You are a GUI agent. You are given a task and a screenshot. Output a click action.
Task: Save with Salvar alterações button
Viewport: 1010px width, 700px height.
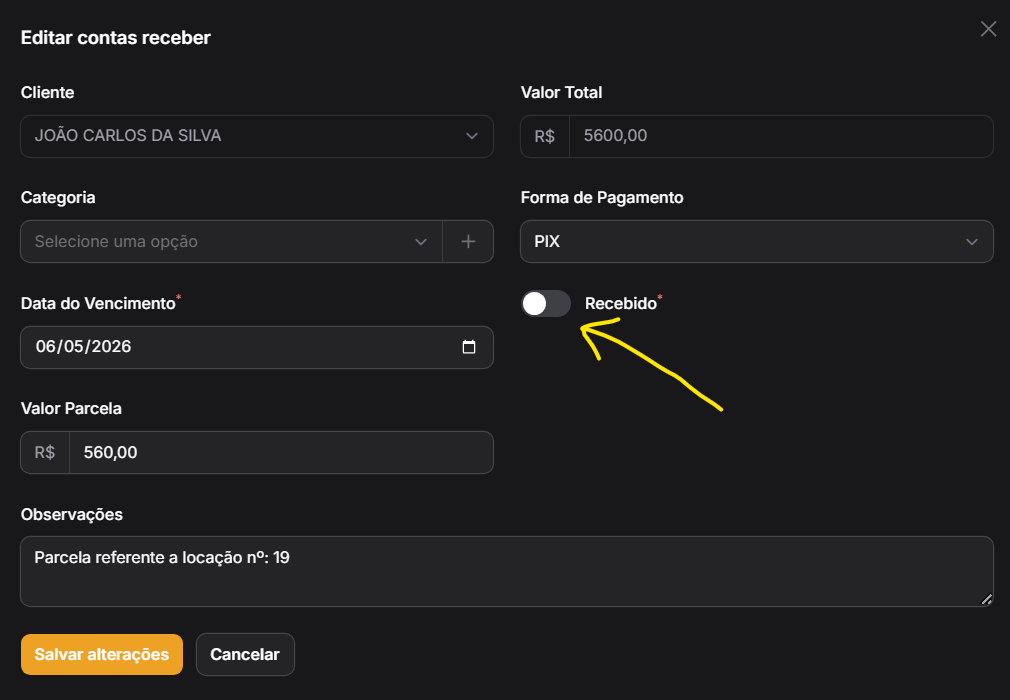tap(102, 654)
